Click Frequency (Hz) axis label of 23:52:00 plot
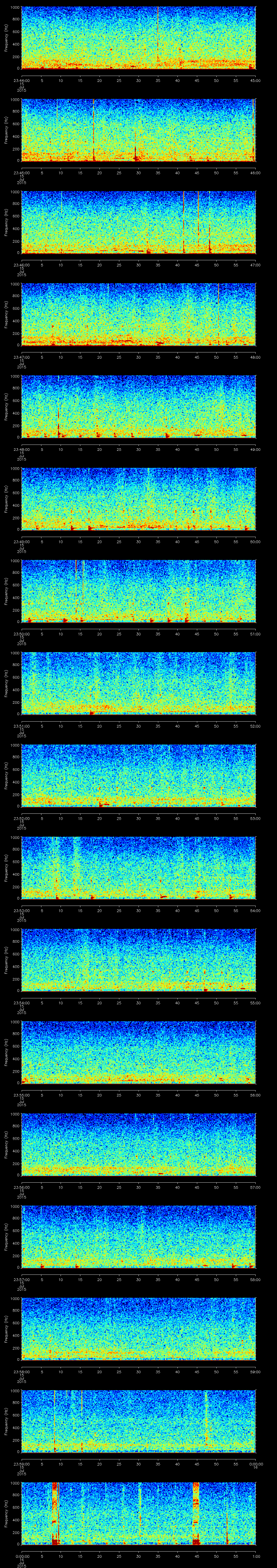The height and width of the screenshot is (1568, 277). point(6,776)
